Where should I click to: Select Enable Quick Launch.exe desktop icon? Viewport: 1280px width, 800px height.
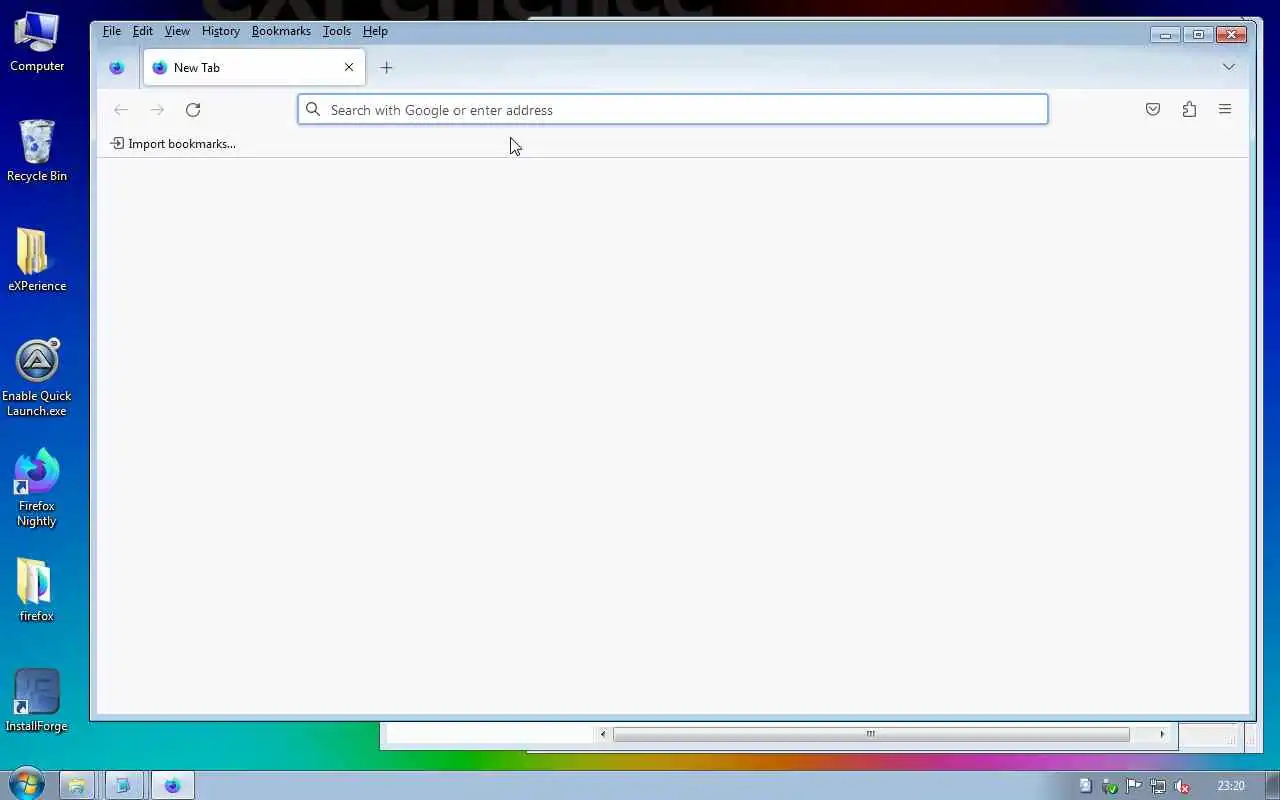click(37, 378)
